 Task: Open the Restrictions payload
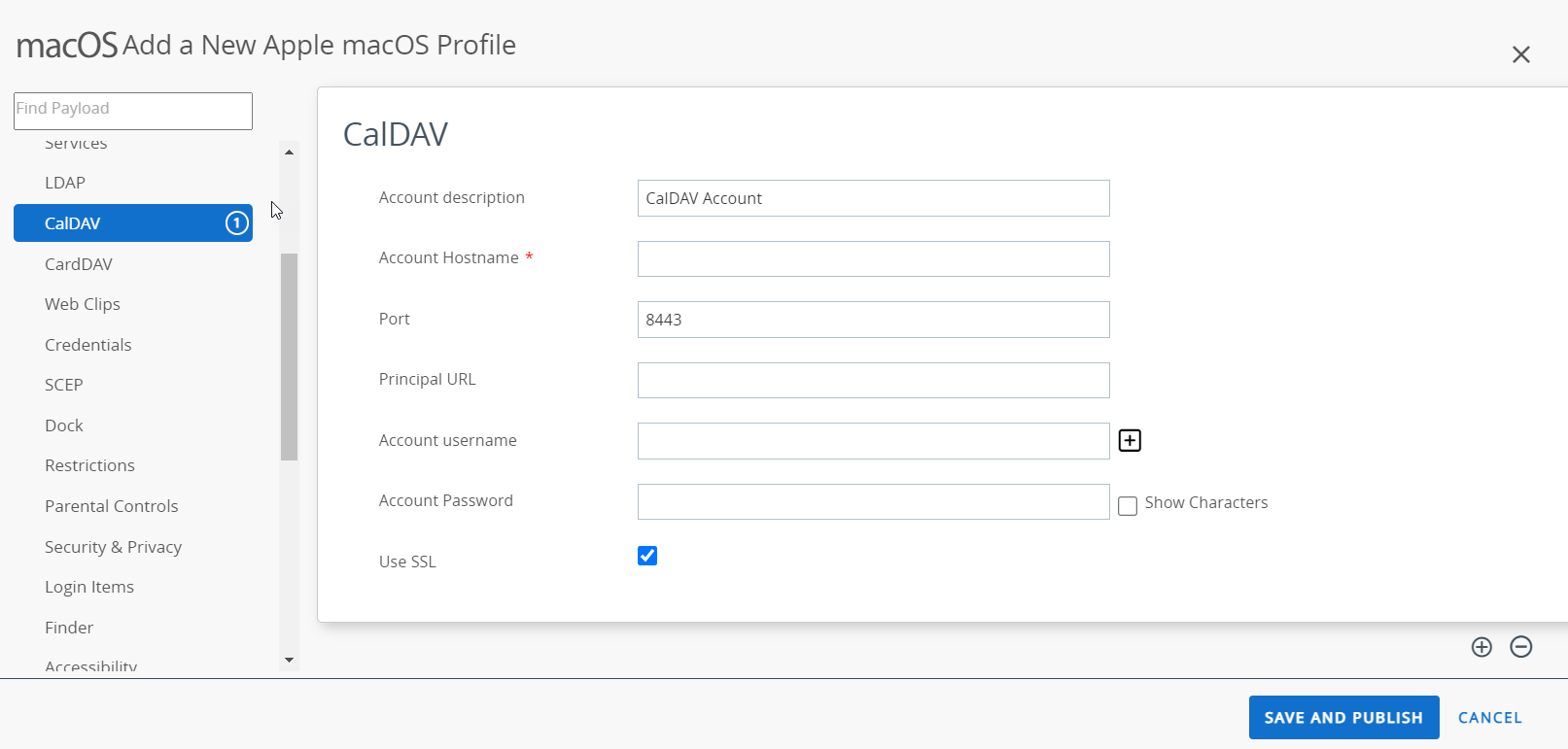click(89, 465)
